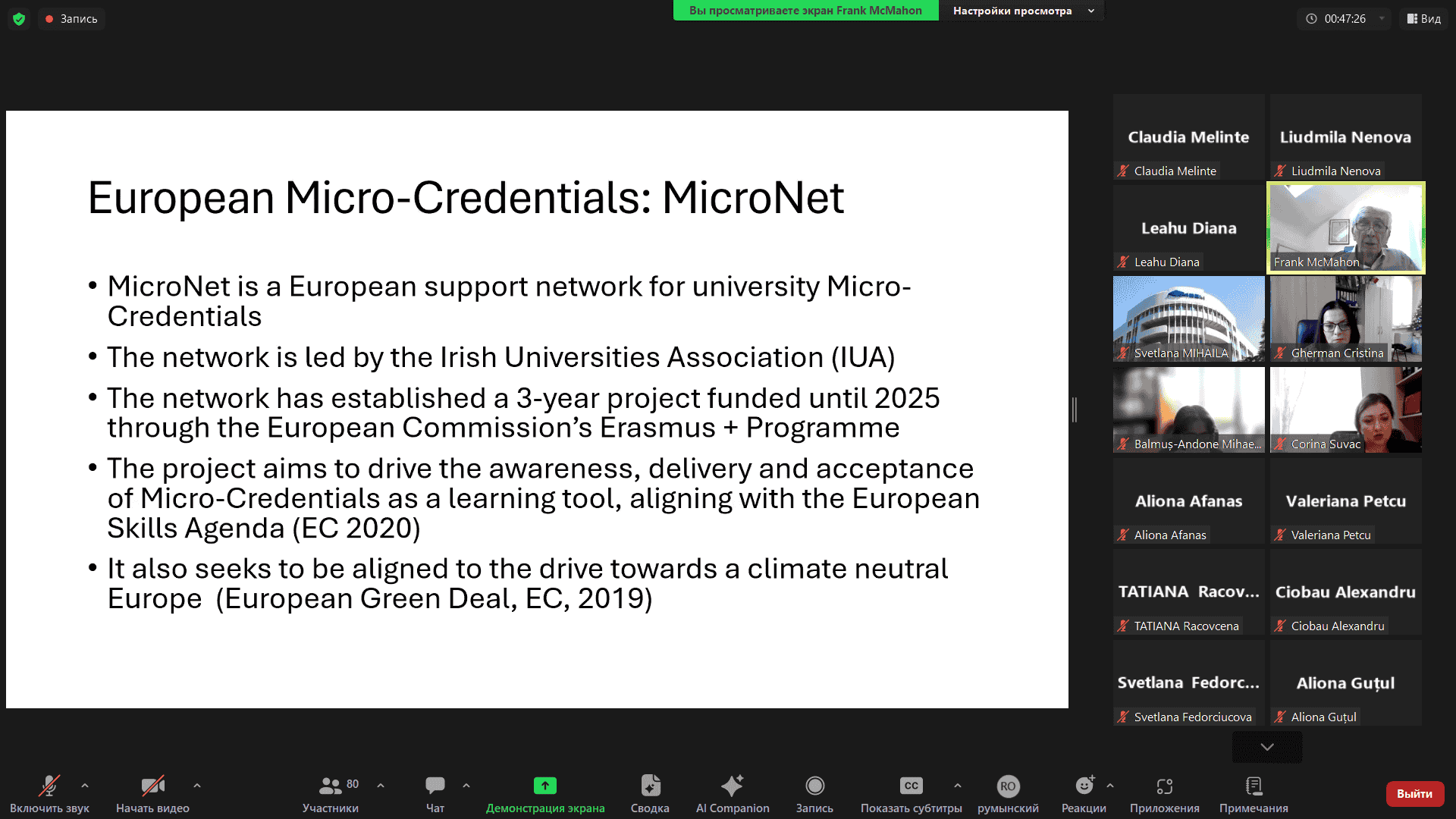
Task: Open the Notes (Примечания) icon
Action: [x=1254, y=786]
